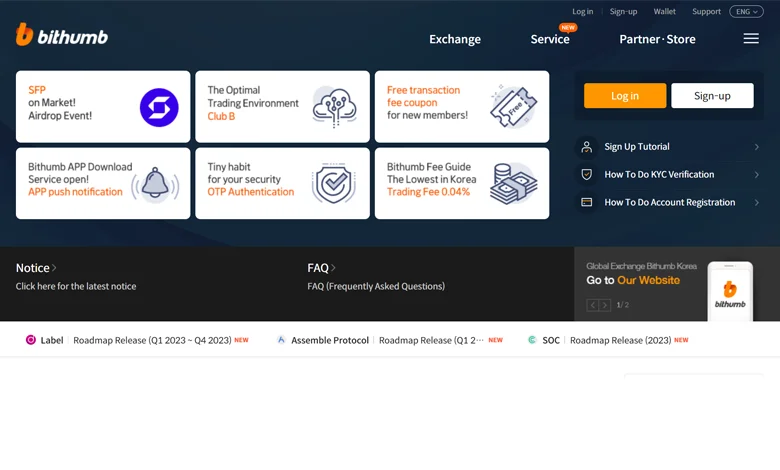Open Optimal Trading Environment Club B card
780x470 pixels.
coord(283,106)
